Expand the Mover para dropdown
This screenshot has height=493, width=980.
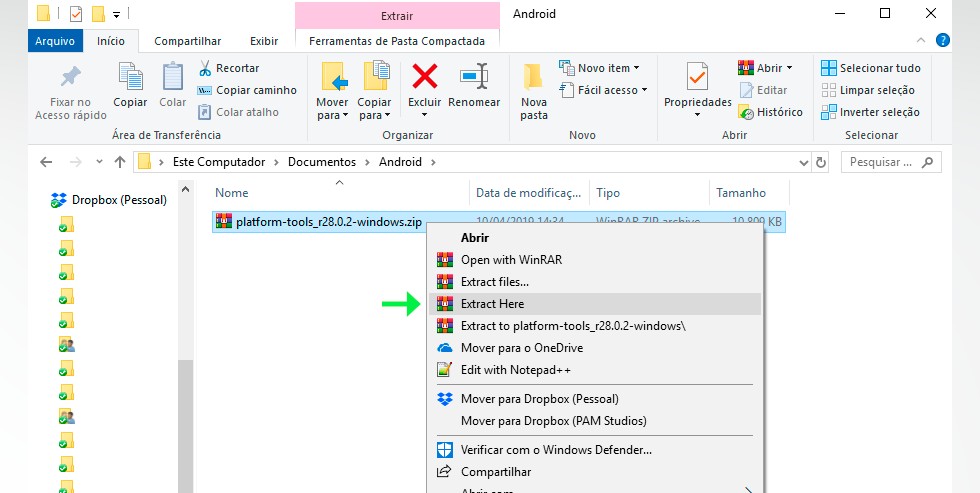(332, 115)
